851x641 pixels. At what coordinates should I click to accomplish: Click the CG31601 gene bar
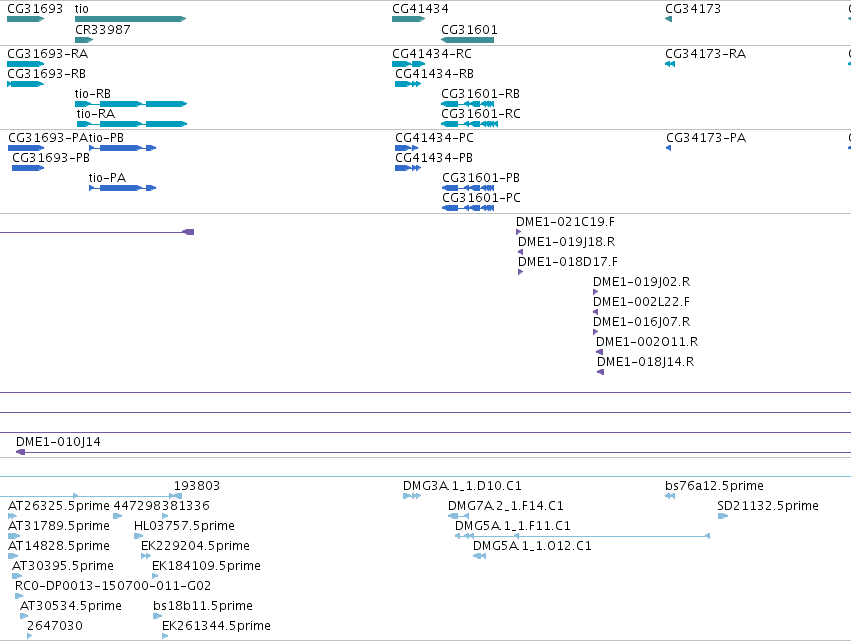467,40
